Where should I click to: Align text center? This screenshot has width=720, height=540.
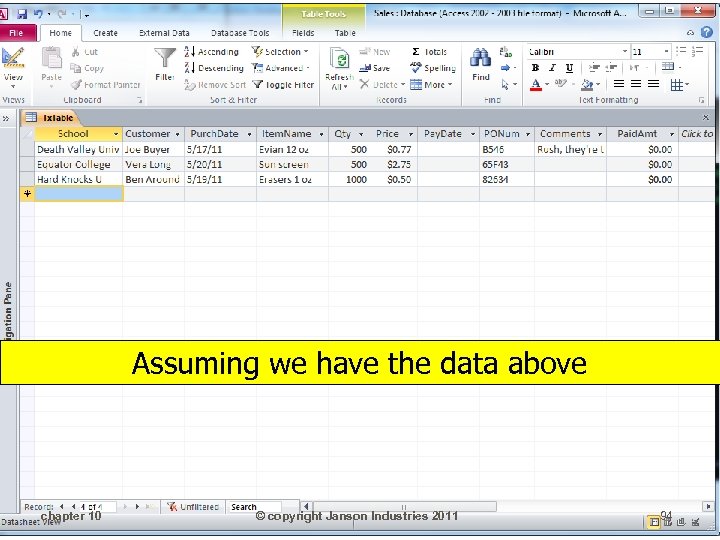tap(636, 84)
